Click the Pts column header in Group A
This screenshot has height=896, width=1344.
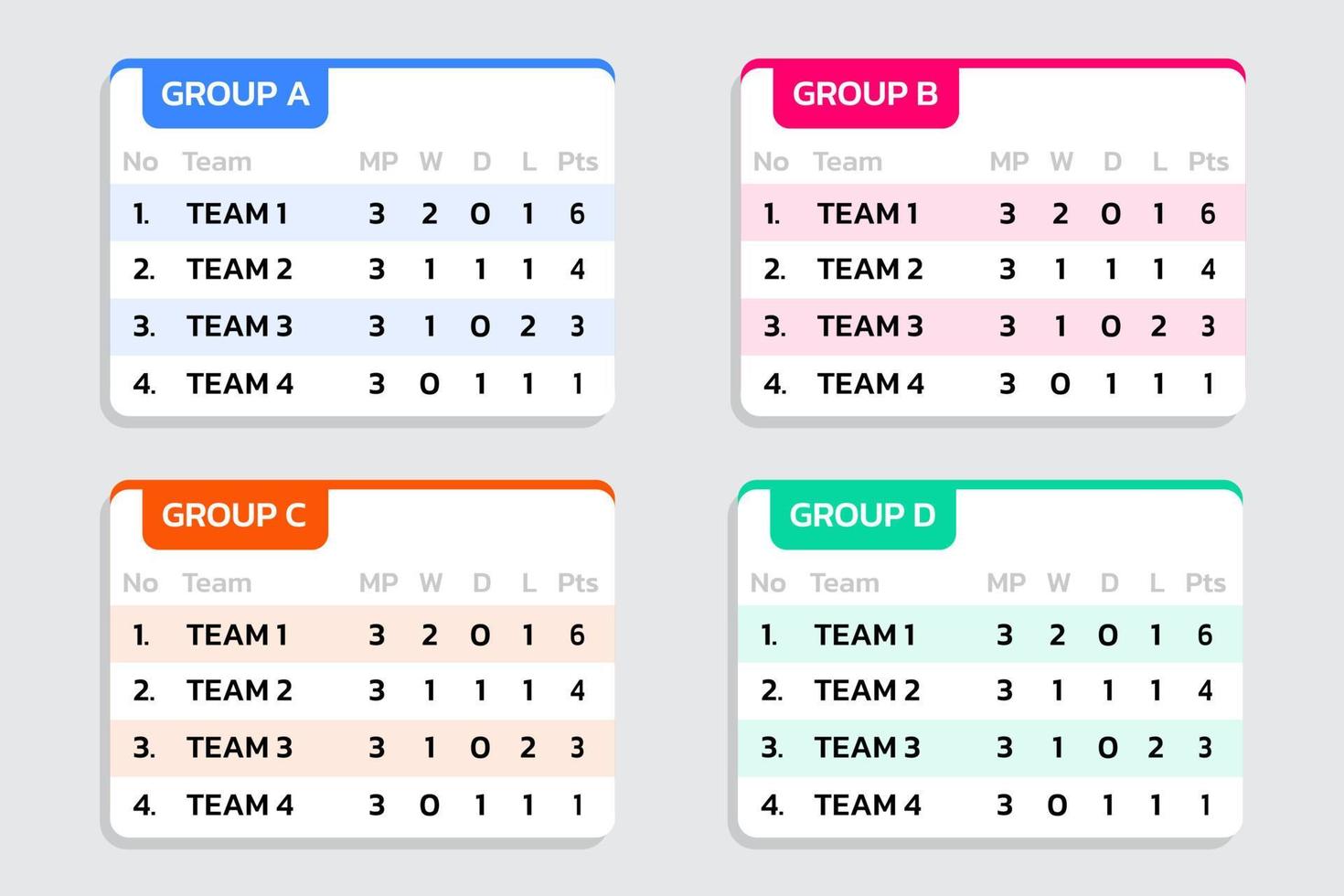[578, 162]
